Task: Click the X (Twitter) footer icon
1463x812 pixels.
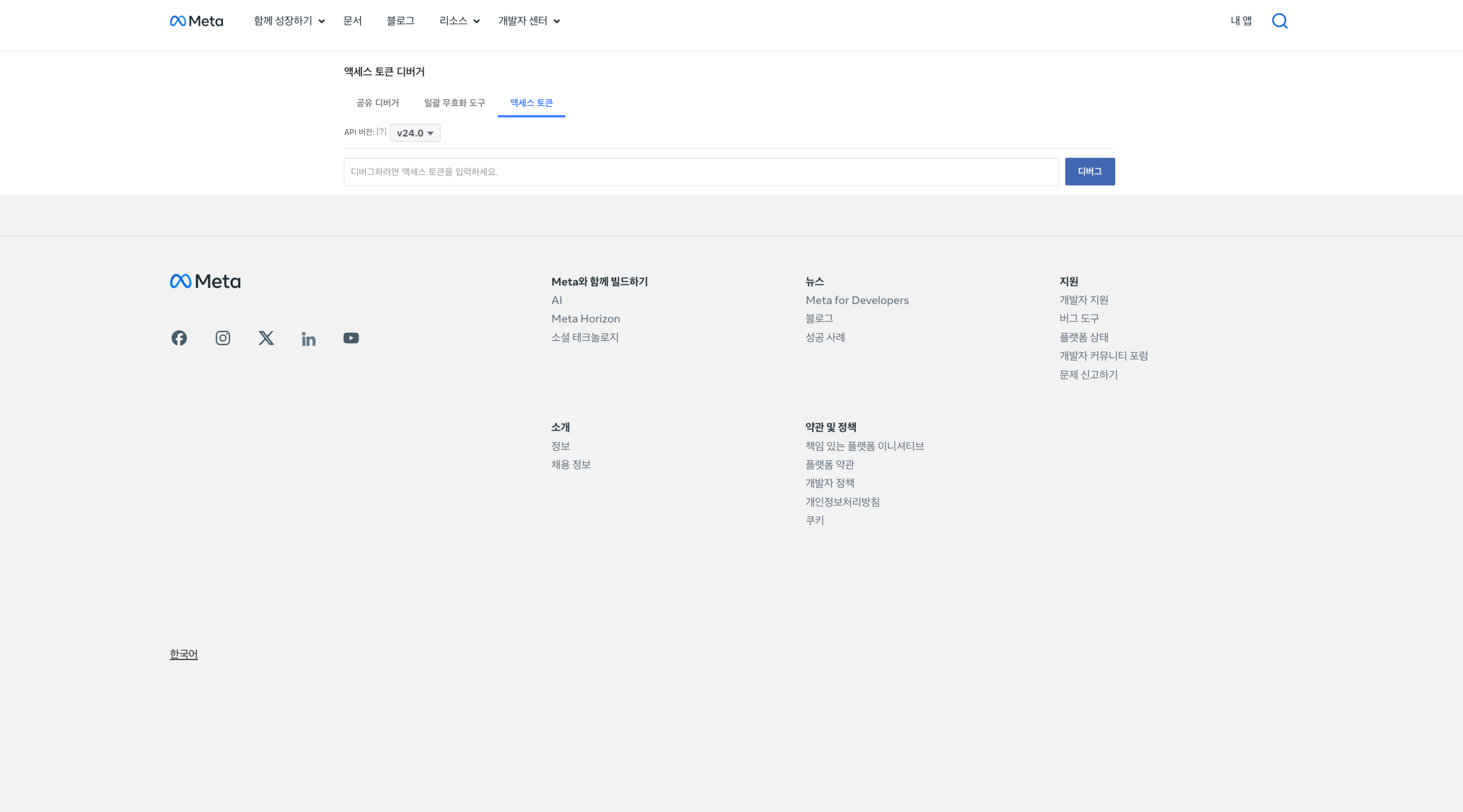Action: (x=266, y=338)
